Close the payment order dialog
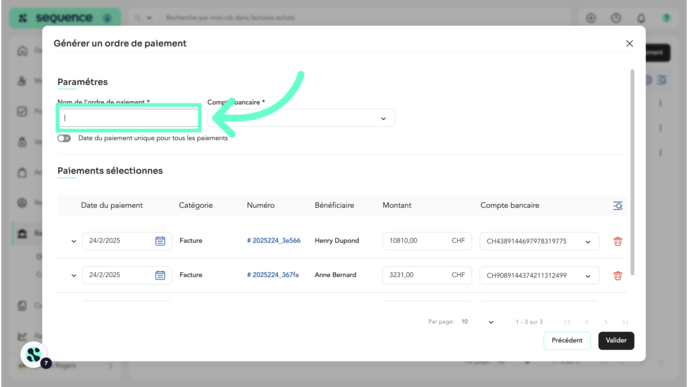The image size is (688, 387). 629,43
